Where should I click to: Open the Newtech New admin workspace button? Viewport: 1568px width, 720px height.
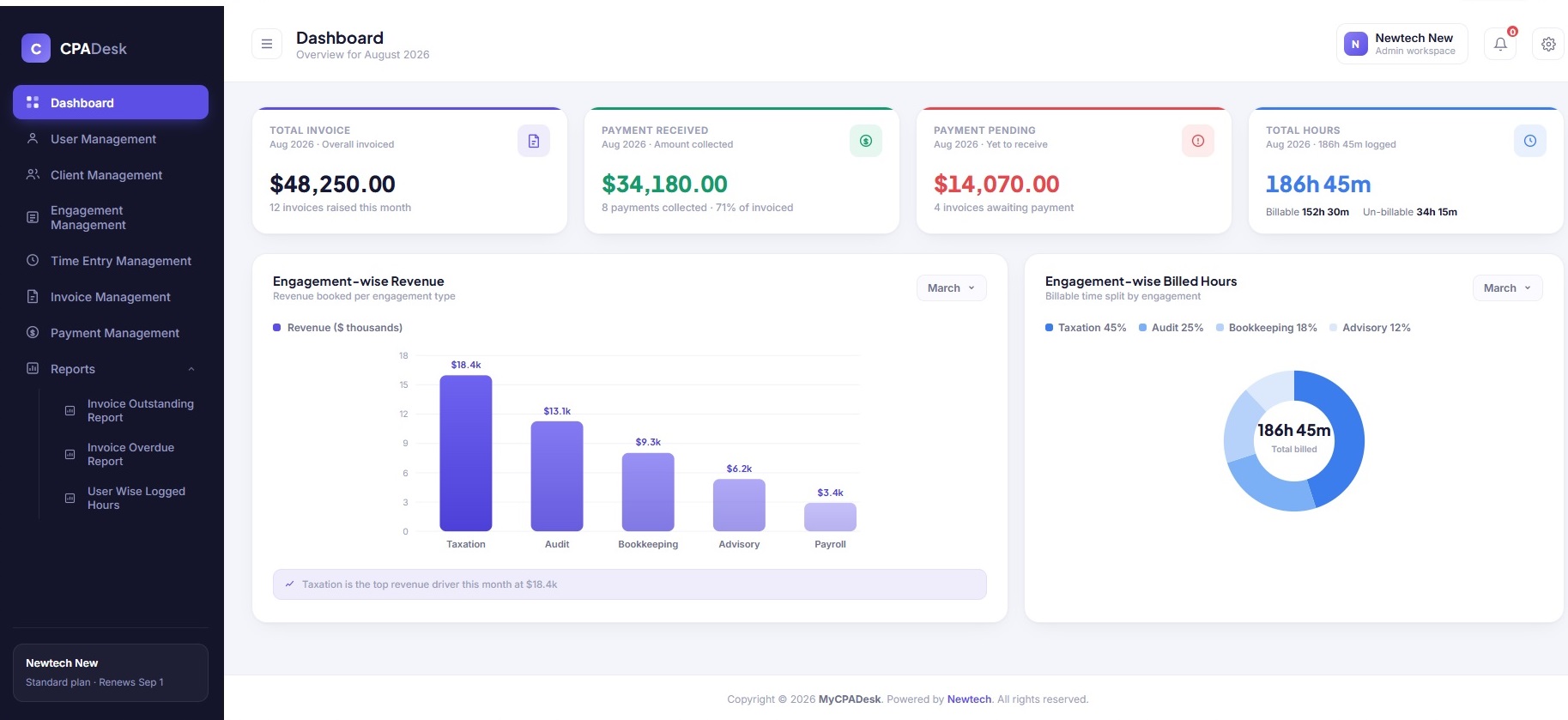pyautogui.click(x=1402, y=44)
